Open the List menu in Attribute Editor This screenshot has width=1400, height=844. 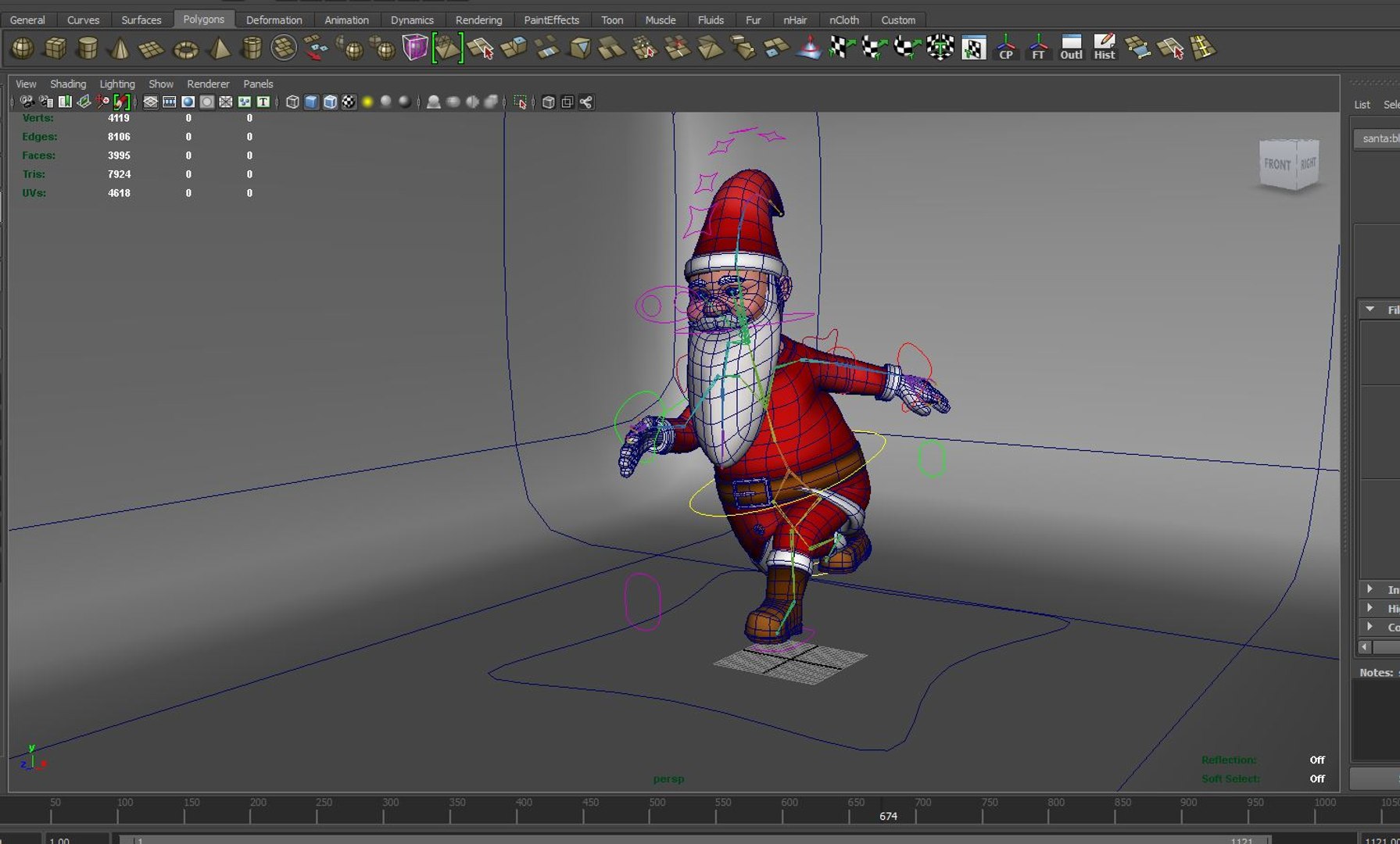tap(1362, 104)
